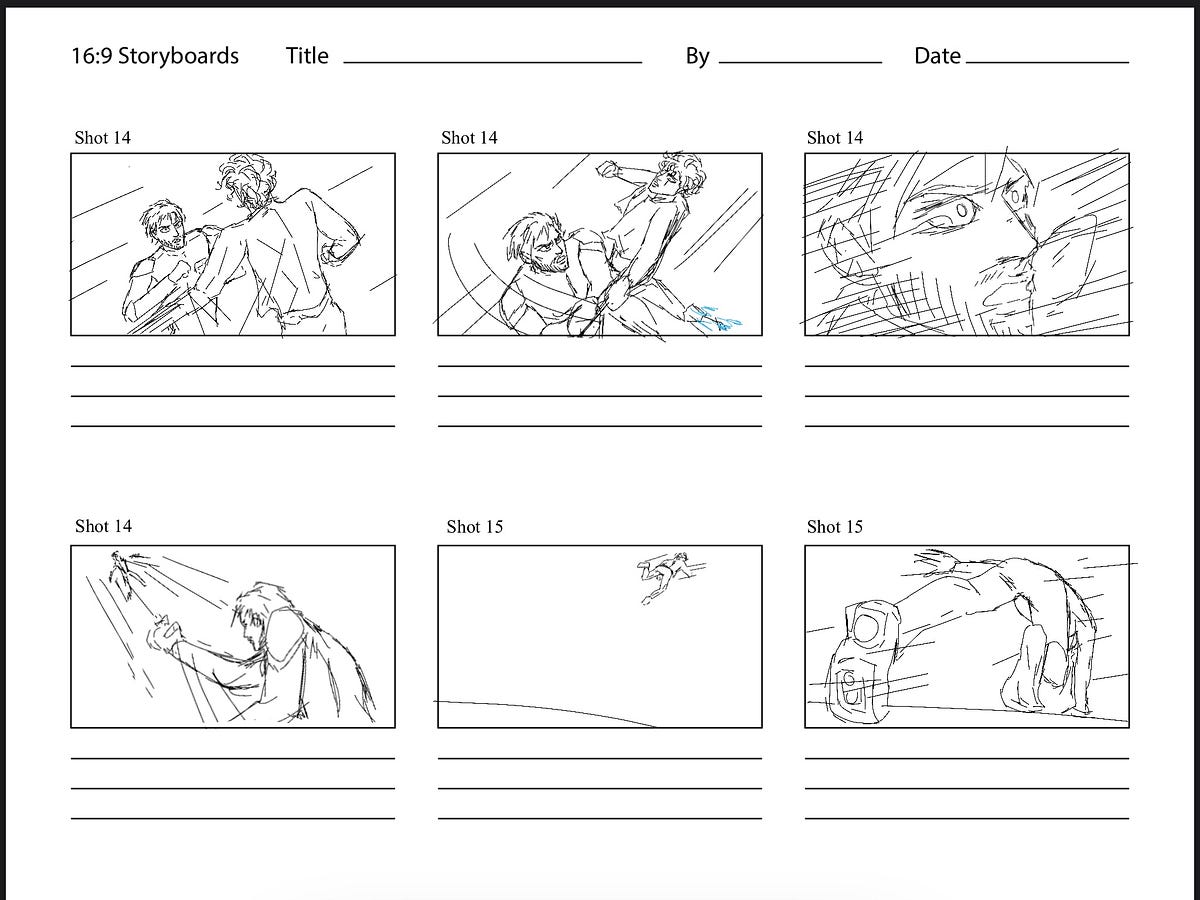Click the second Shot 14 label

click(x=469, y=138)
